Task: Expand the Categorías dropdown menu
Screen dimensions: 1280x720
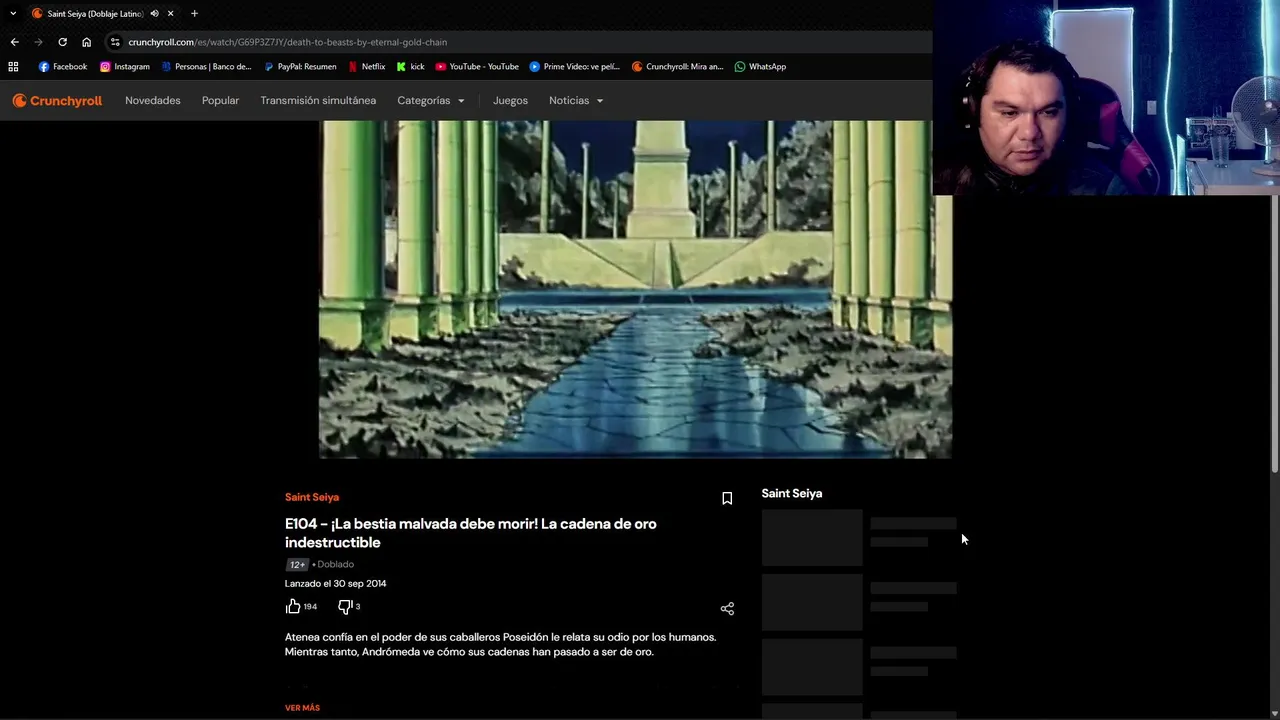Action: click(x=431, y=100)
